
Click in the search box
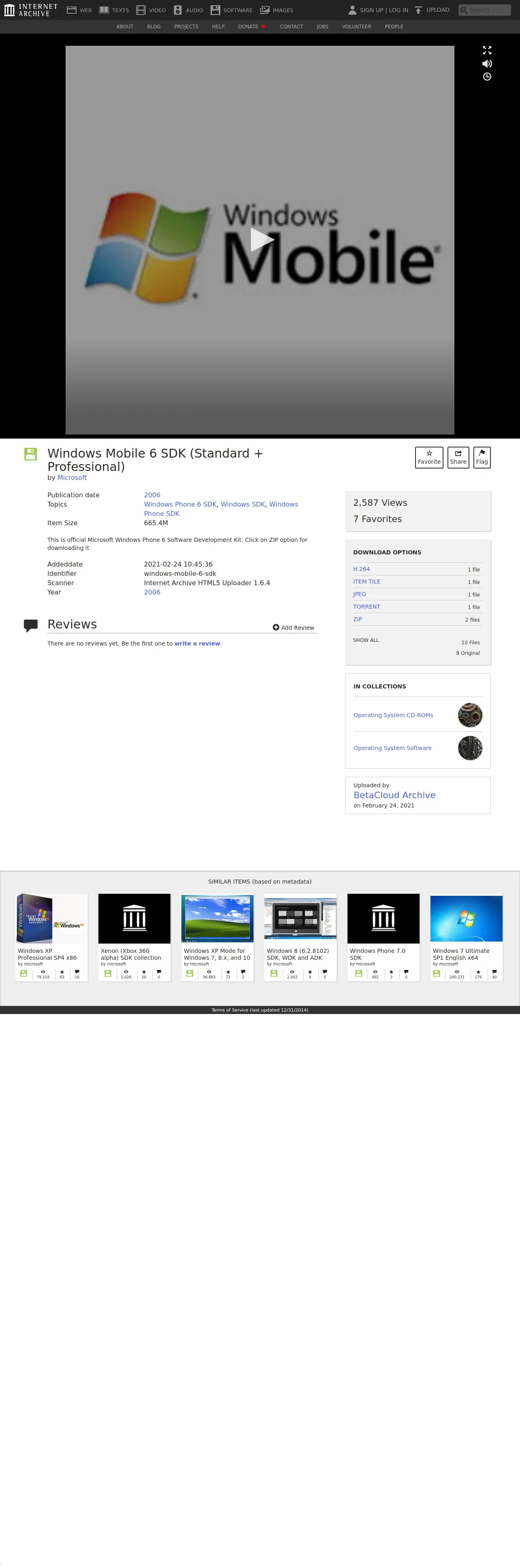coord(485,10)
